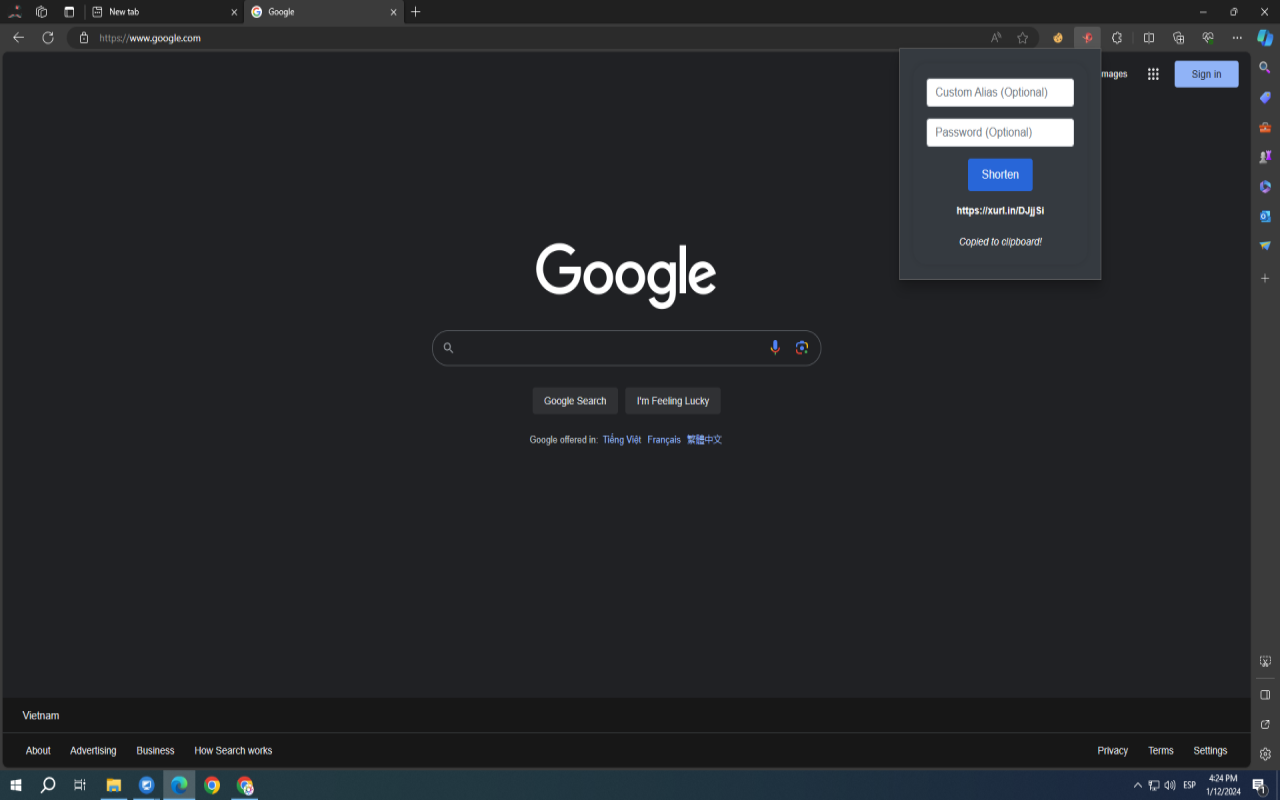Image resolution: width=1280 pixels, height=800 pixels.
Task: Click the Google Search button
Action: [x=575, y=401]
